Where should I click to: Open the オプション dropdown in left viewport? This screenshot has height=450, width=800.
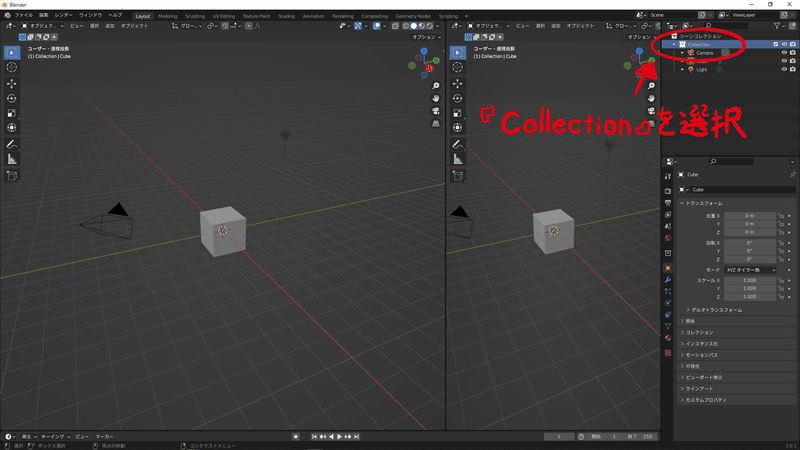click(x=426, y=37)
